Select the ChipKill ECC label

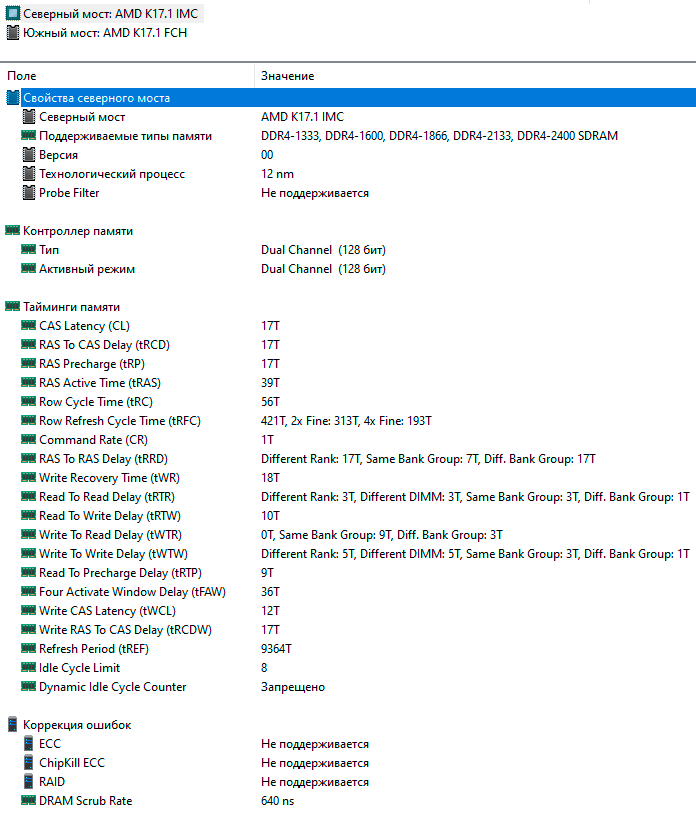point(72,763)
